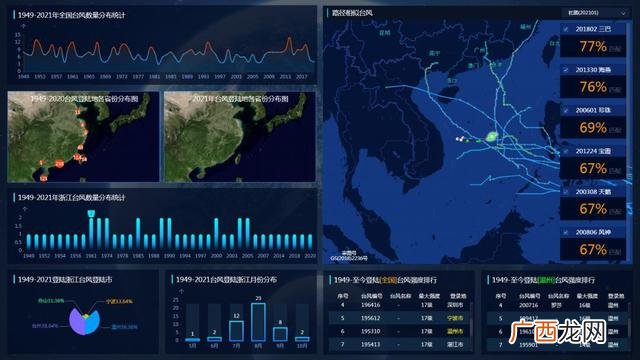Toggle the checkbox for typhoon 201224

566,151
